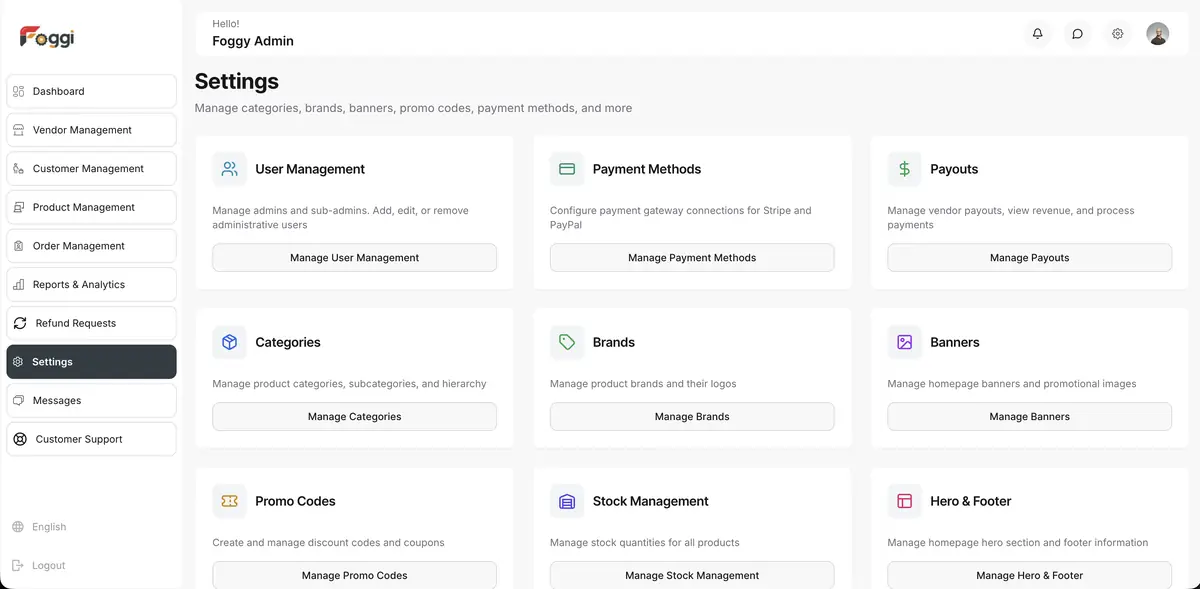
Task: Click the Dashboard sidebar icon
Action: tap(18, 91)
